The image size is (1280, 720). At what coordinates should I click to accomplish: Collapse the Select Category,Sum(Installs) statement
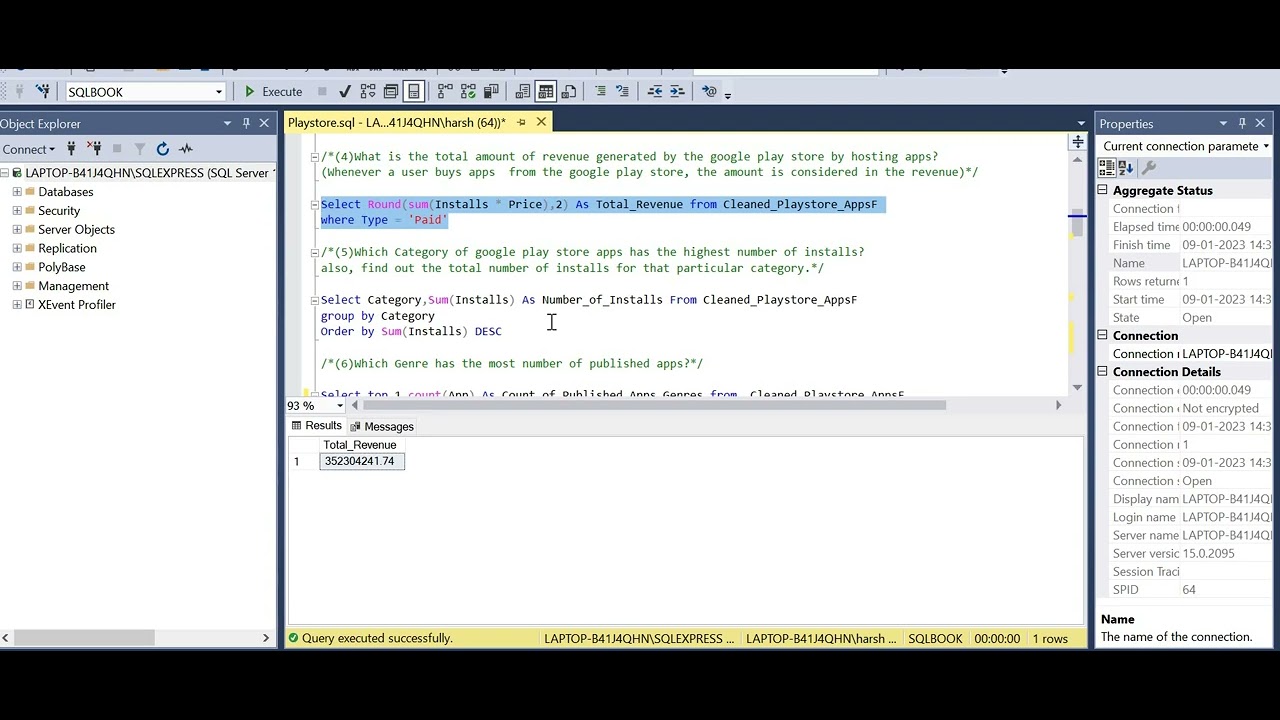(314, 300)
